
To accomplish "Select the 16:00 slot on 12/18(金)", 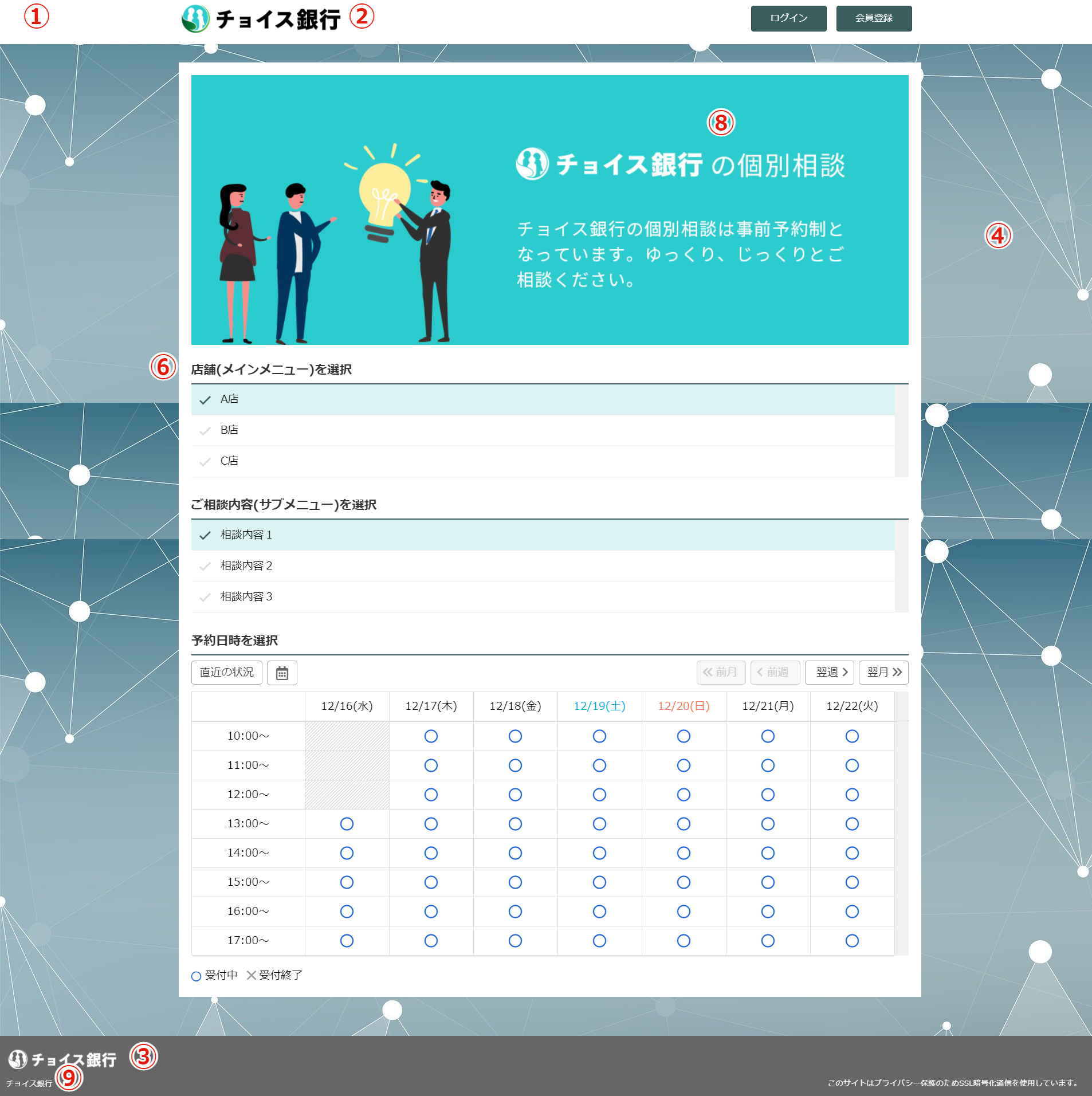I will [515, 912].
